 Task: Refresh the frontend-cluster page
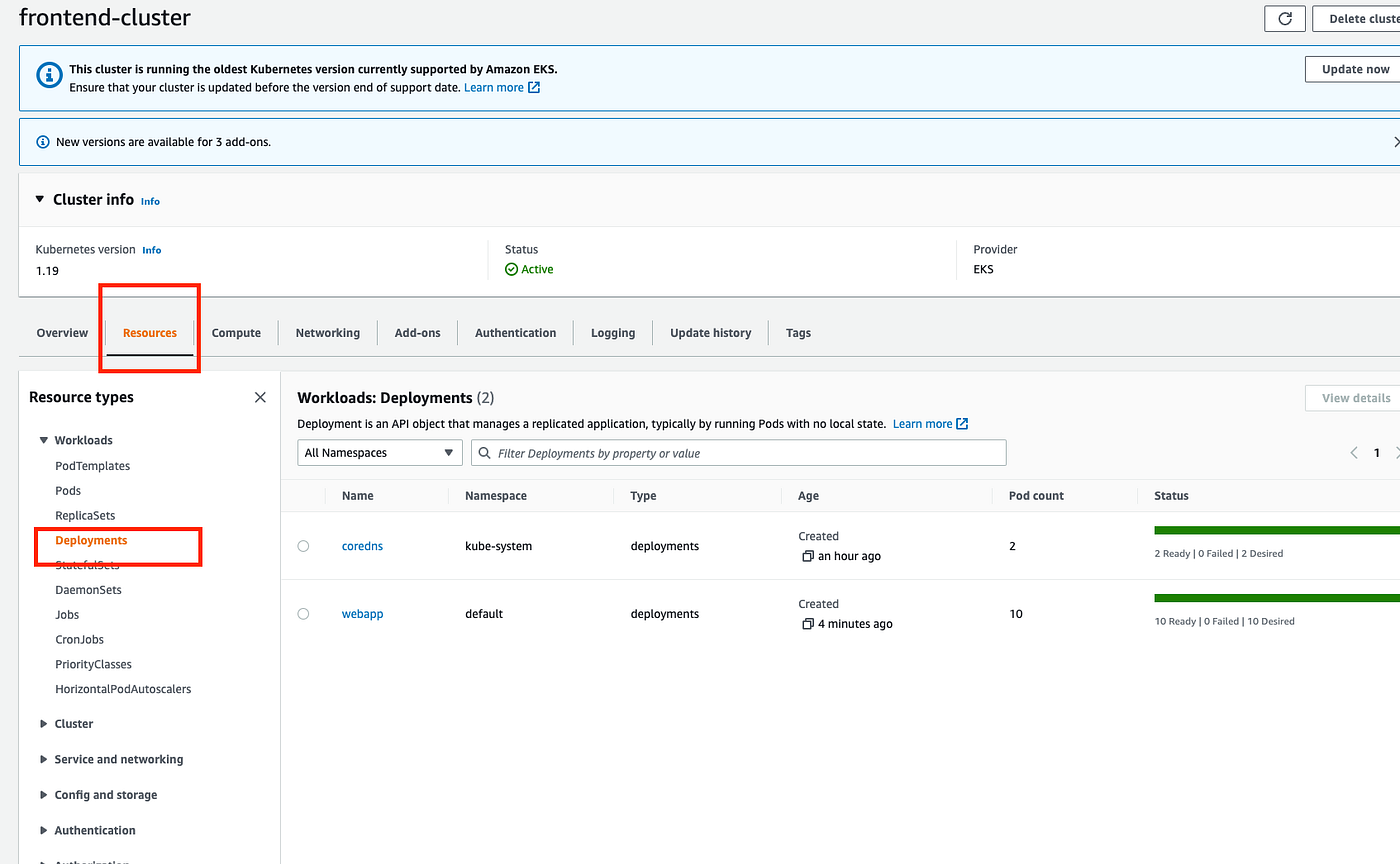pyautogui.click(x=1284, y=18)
